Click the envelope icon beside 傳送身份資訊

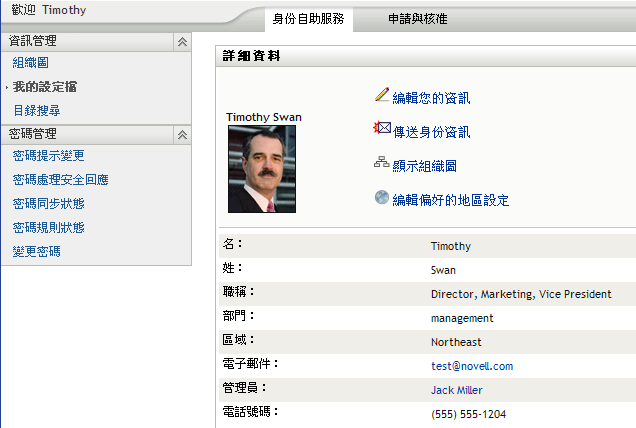(382, 128)
